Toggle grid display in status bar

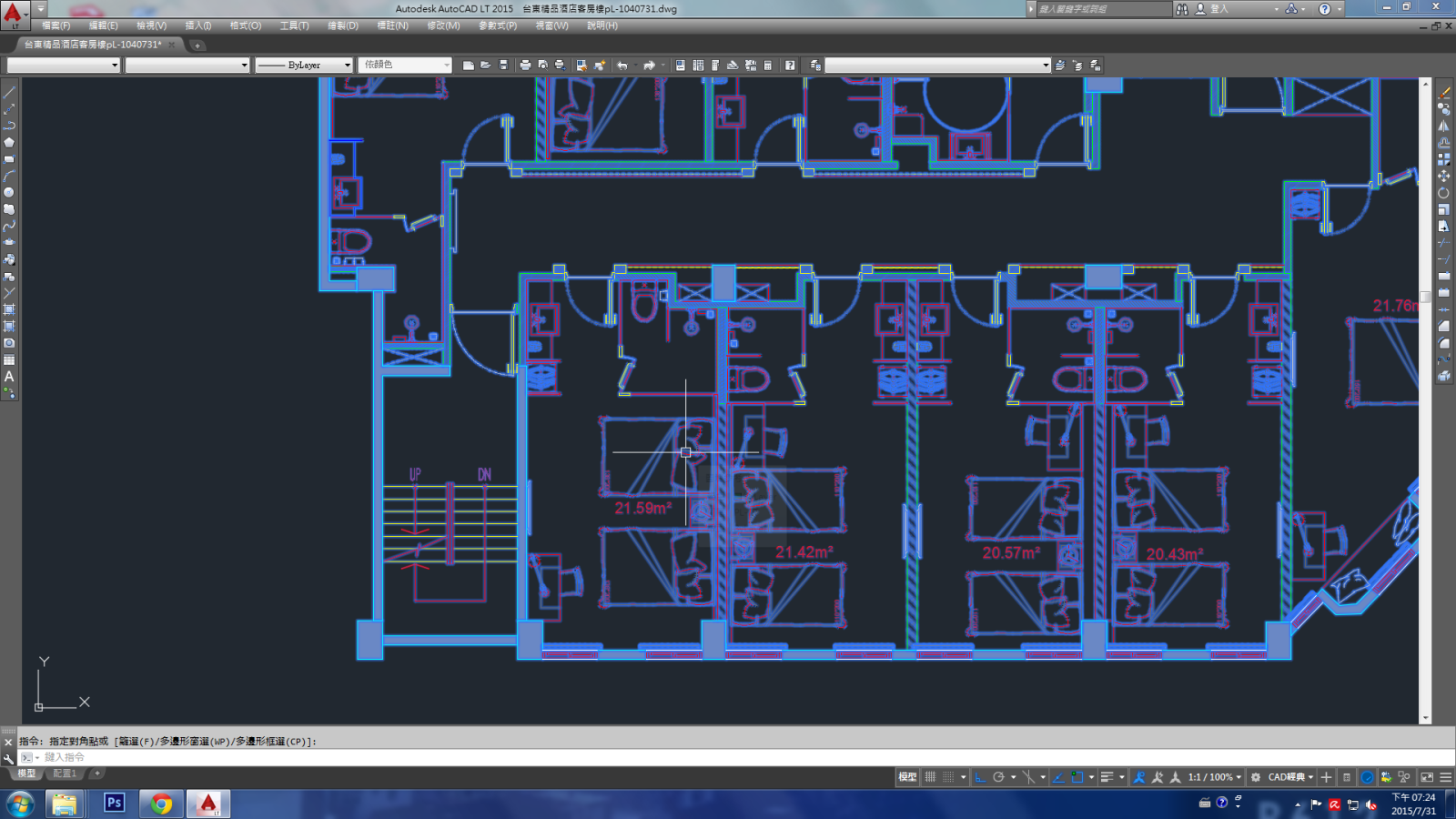930,777
